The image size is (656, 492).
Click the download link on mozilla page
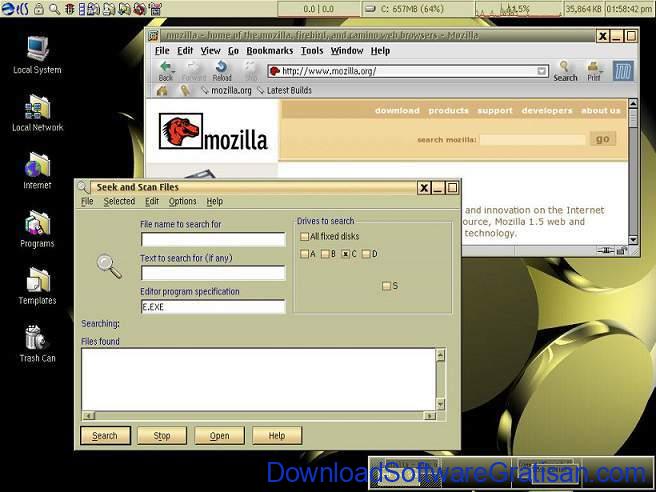point(397,110)
